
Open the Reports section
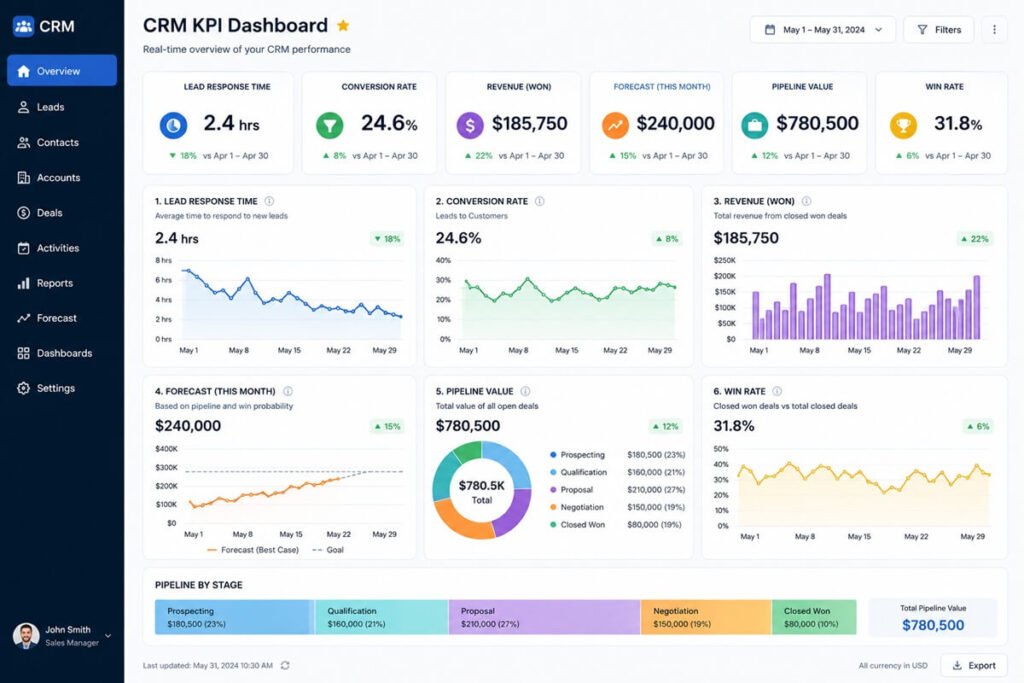tap(62, 283)
